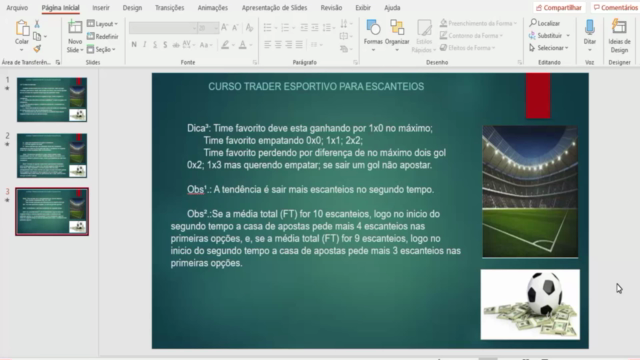
Task: Open the Parágrafo dialog launcher
Action: [356, 62]
